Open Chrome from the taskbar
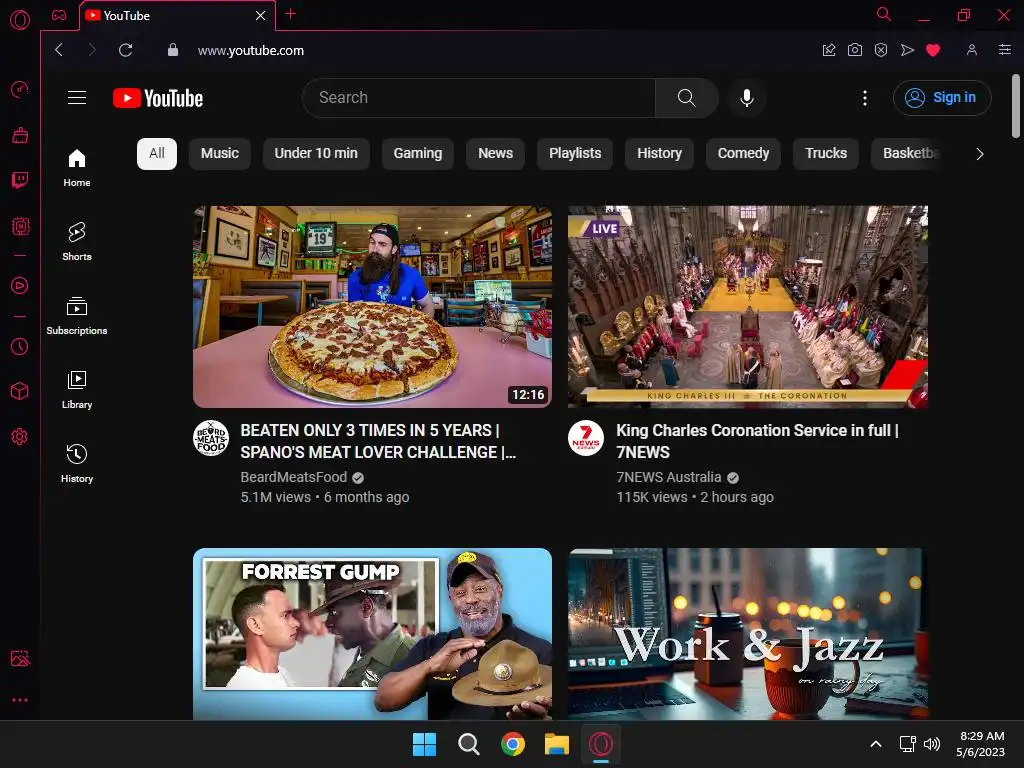The width and height of the screenshot is (1024, 768). (x=513, y=744)
